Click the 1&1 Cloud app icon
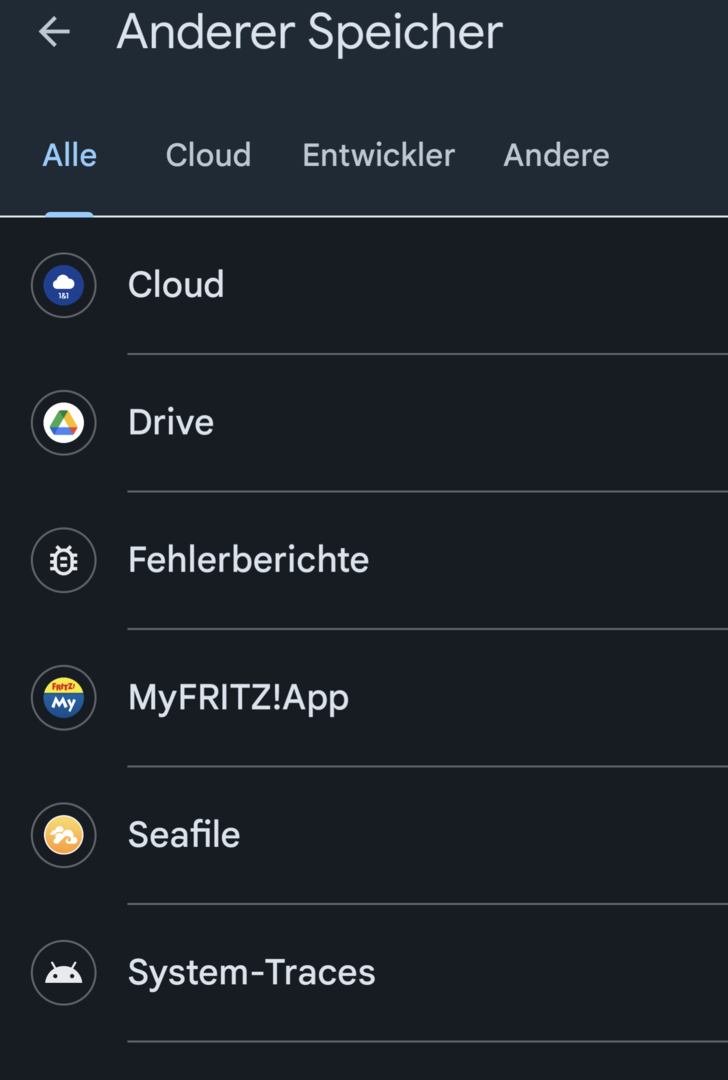The height and width of the screenshot is (1080, 728). (x=63, y=285)
